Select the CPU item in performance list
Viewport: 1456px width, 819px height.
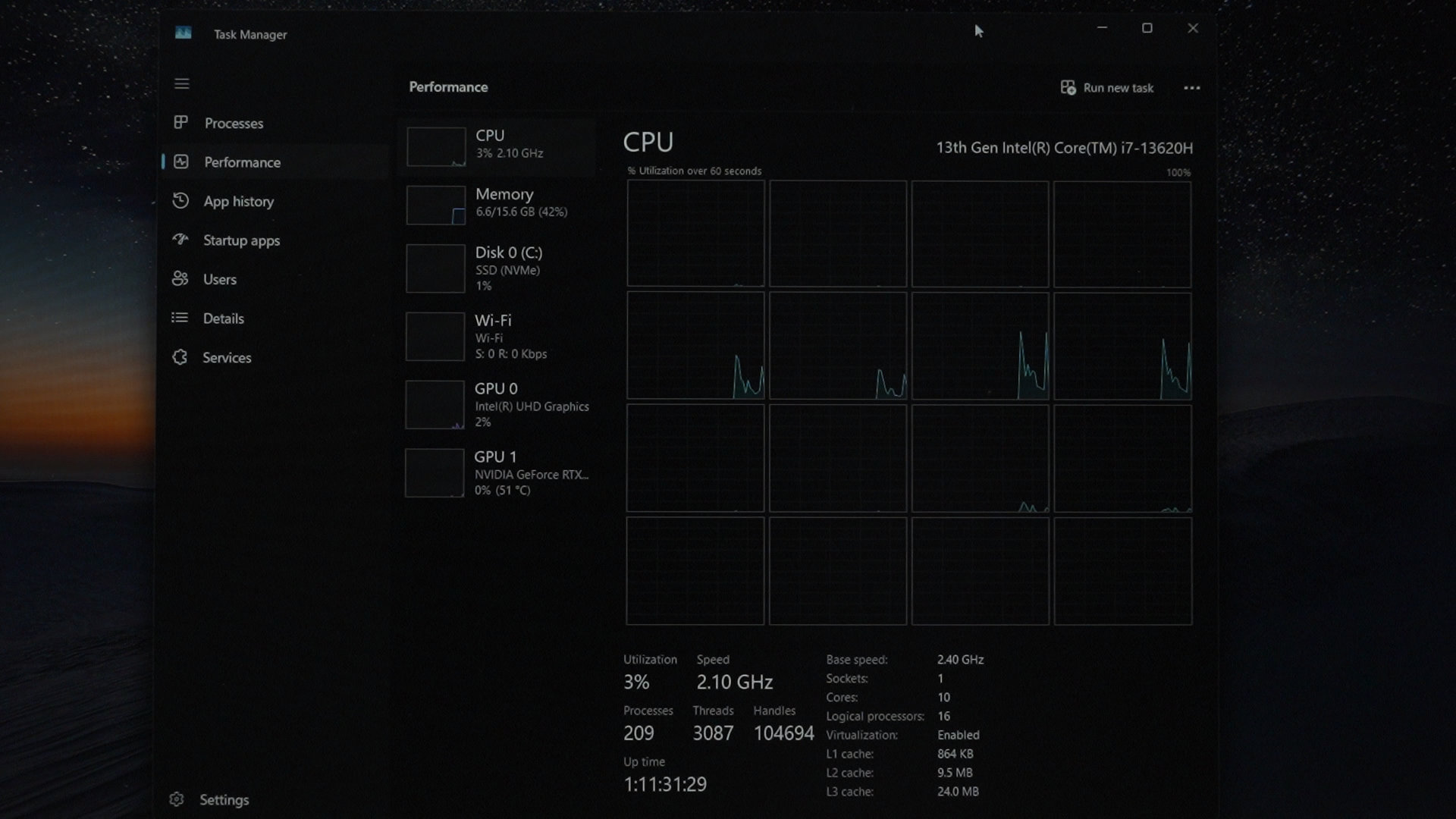point(498,144)
